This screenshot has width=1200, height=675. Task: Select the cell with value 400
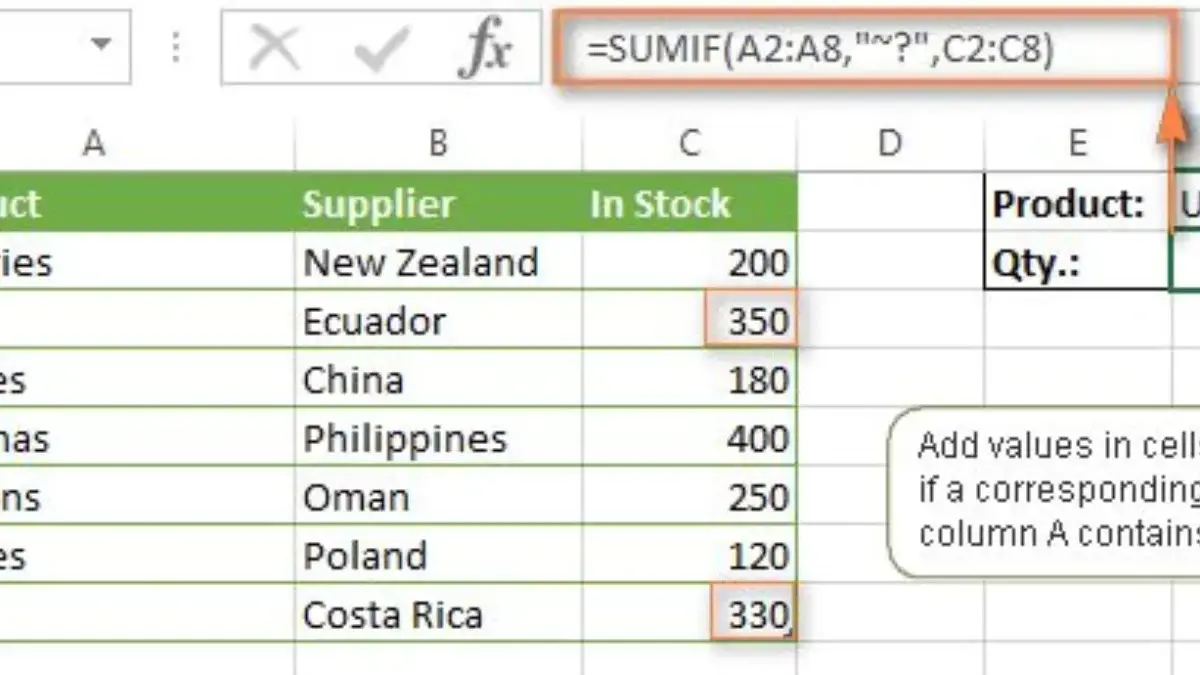(689, 438)
